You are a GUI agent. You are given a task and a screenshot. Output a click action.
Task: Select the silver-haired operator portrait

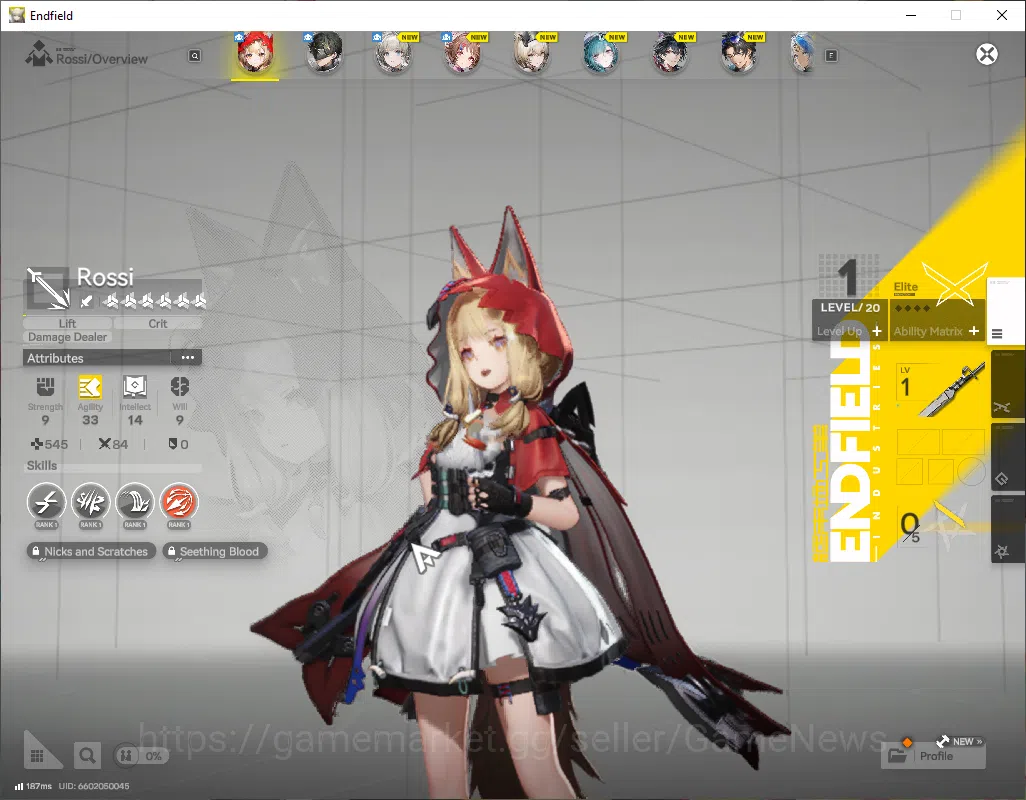coord(393,52)
